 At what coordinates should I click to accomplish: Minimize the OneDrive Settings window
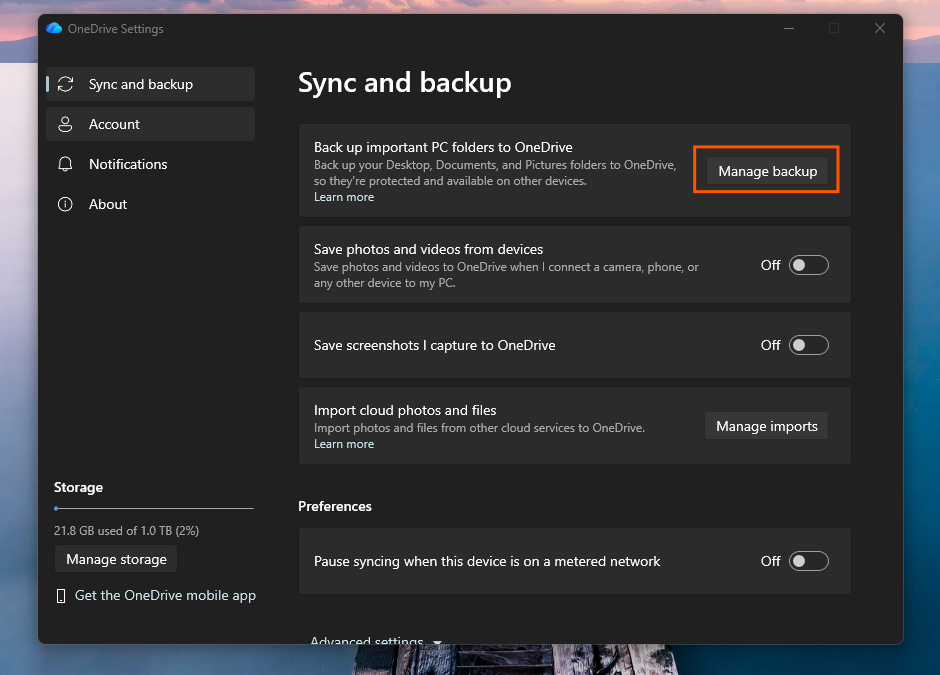[x=788, y=29]
